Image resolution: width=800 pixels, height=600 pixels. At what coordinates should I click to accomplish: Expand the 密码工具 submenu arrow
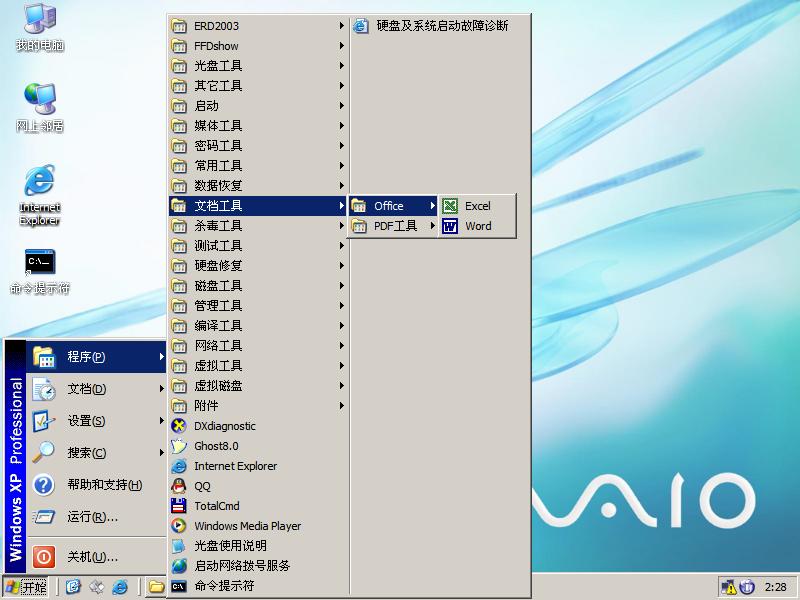(341, 145)
